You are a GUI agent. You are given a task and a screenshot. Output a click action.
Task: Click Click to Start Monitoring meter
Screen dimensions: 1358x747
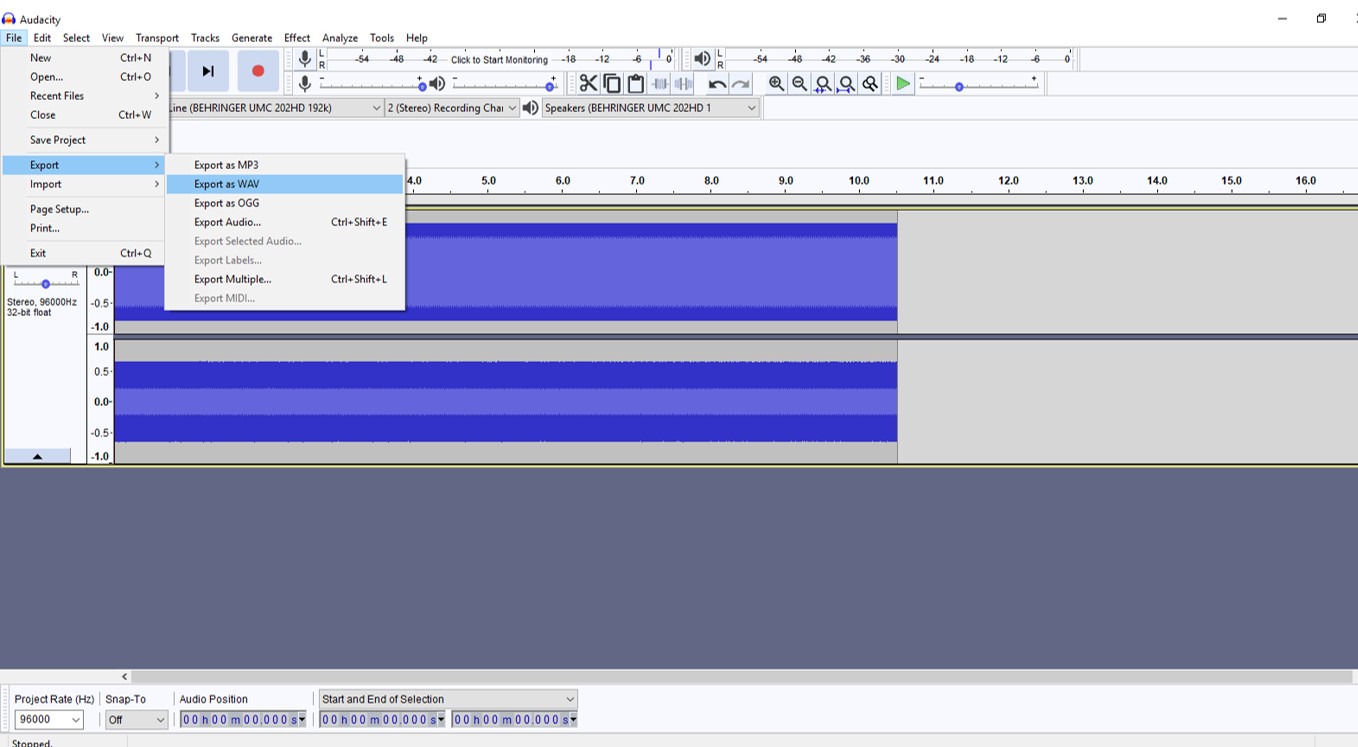[499, 60]
